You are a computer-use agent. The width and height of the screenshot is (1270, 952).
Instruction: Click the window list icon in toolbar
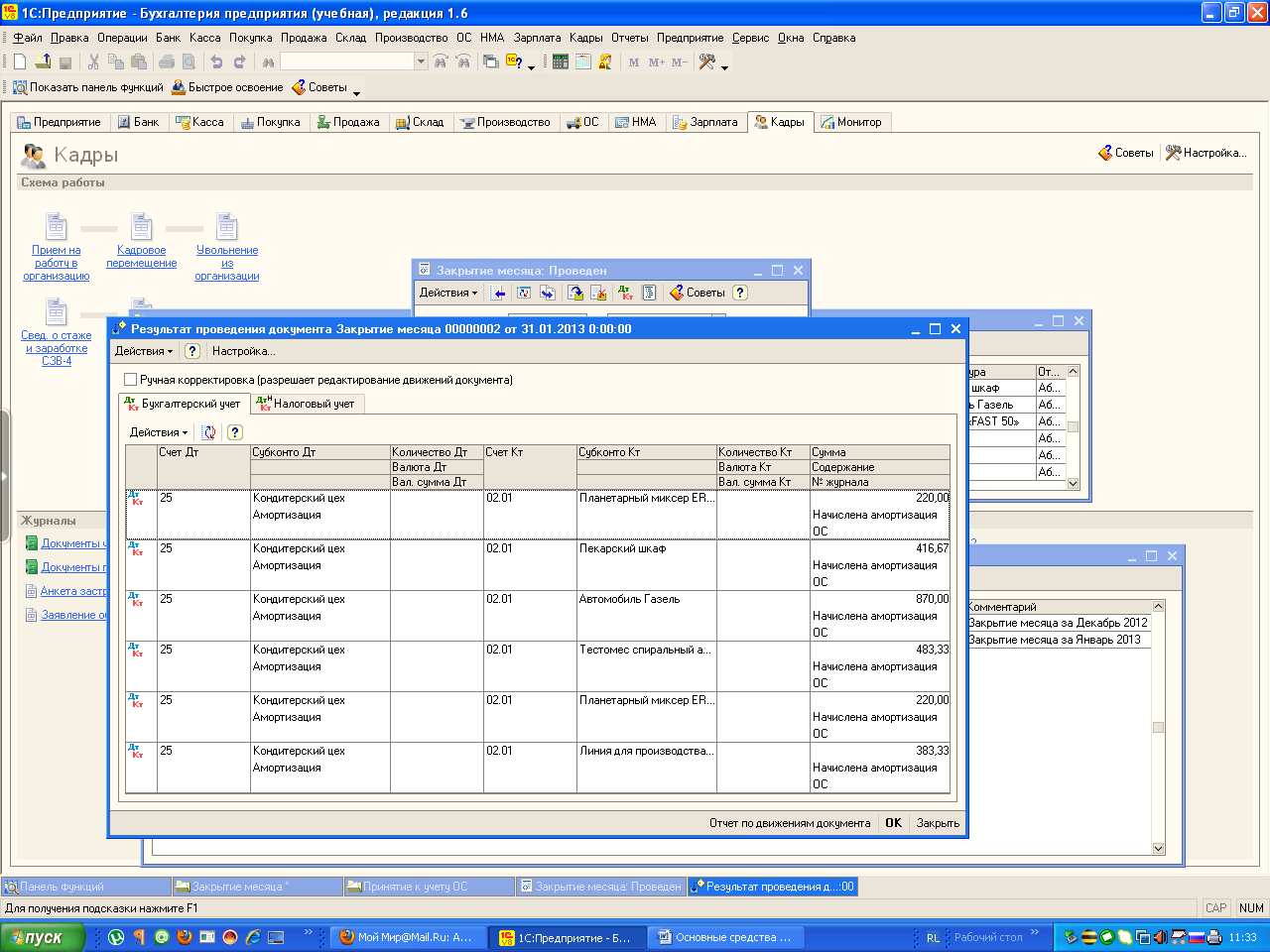[490, 61]
